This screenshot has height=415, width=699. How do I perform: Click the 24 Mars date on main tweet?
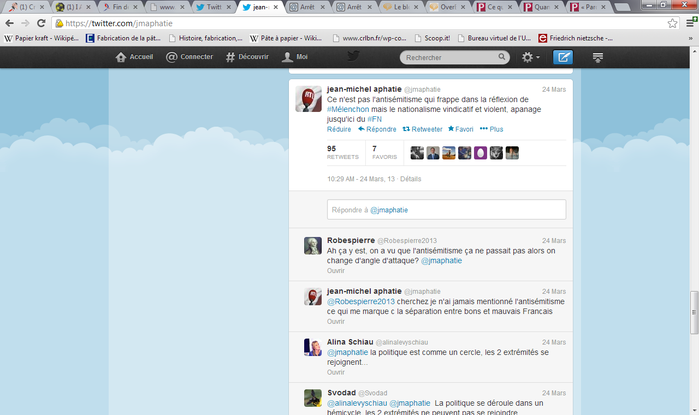click(554, 89)
